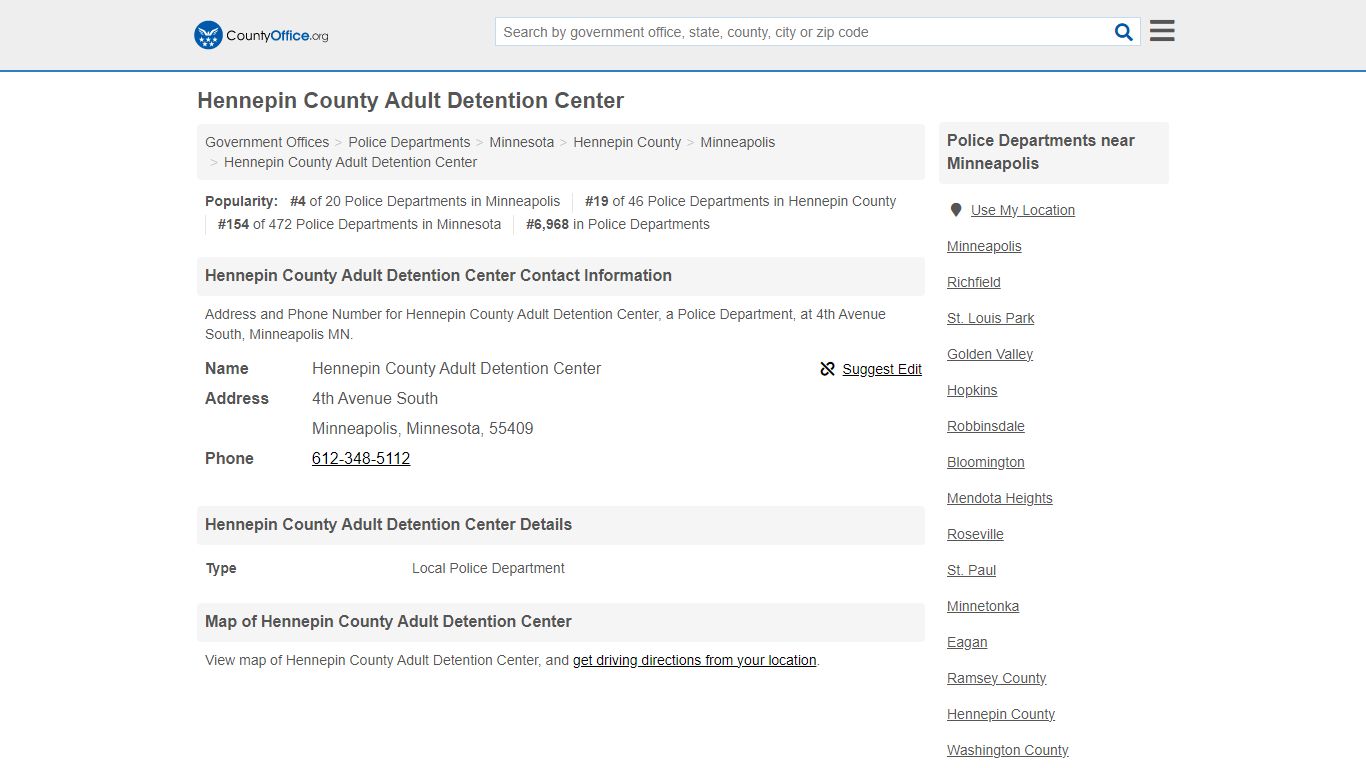Open the CountyOffice.org logo homepage
This screenshot has height=768, width=1366.
point(261,35)
